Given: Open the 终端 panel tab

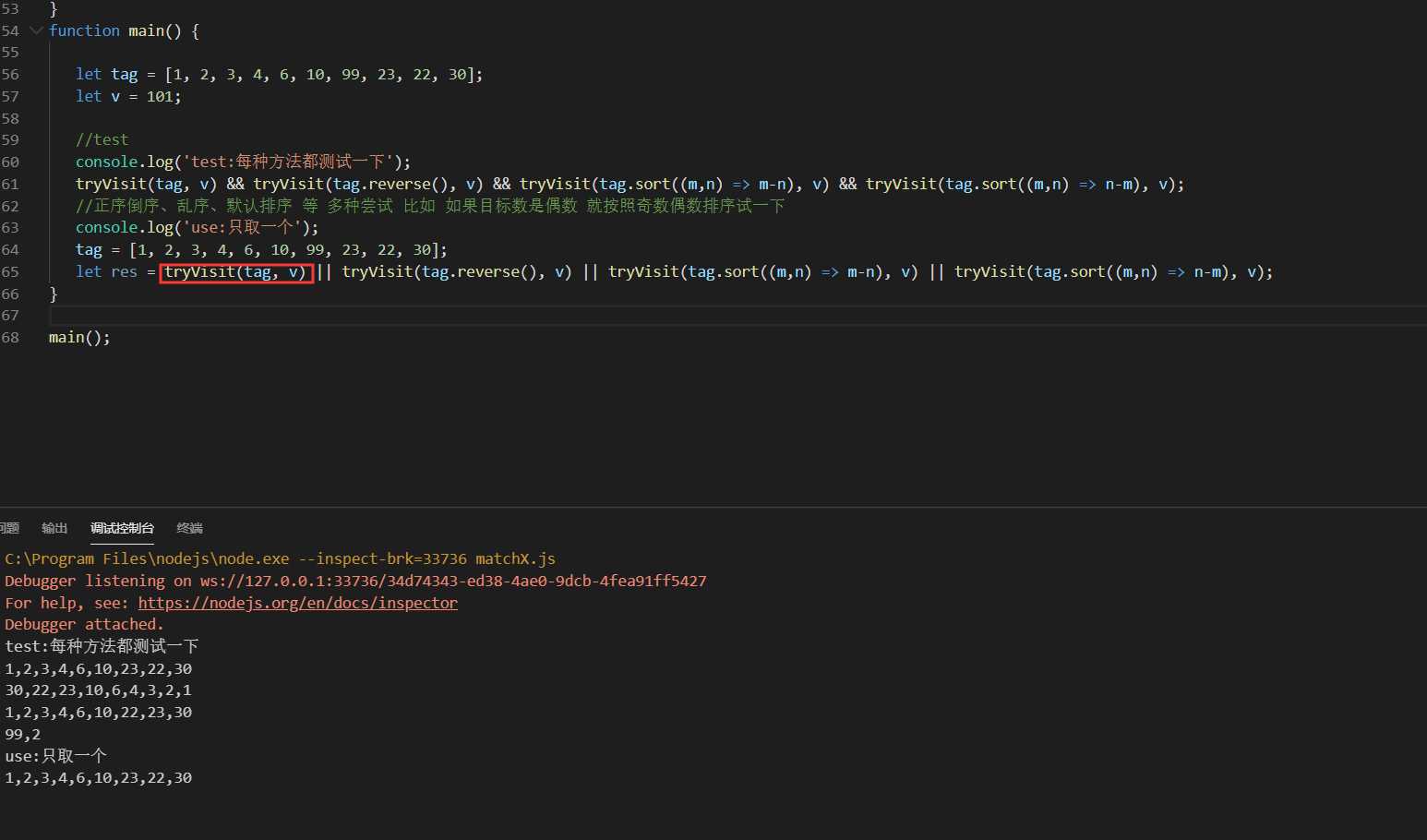Looking at the screenshot, I should [189, 528].
